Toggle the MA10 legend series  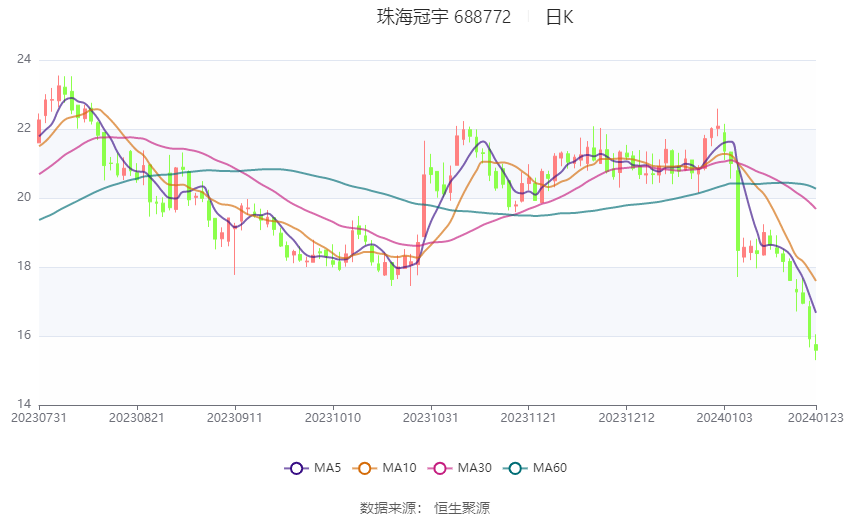click(x=384, y=468)
